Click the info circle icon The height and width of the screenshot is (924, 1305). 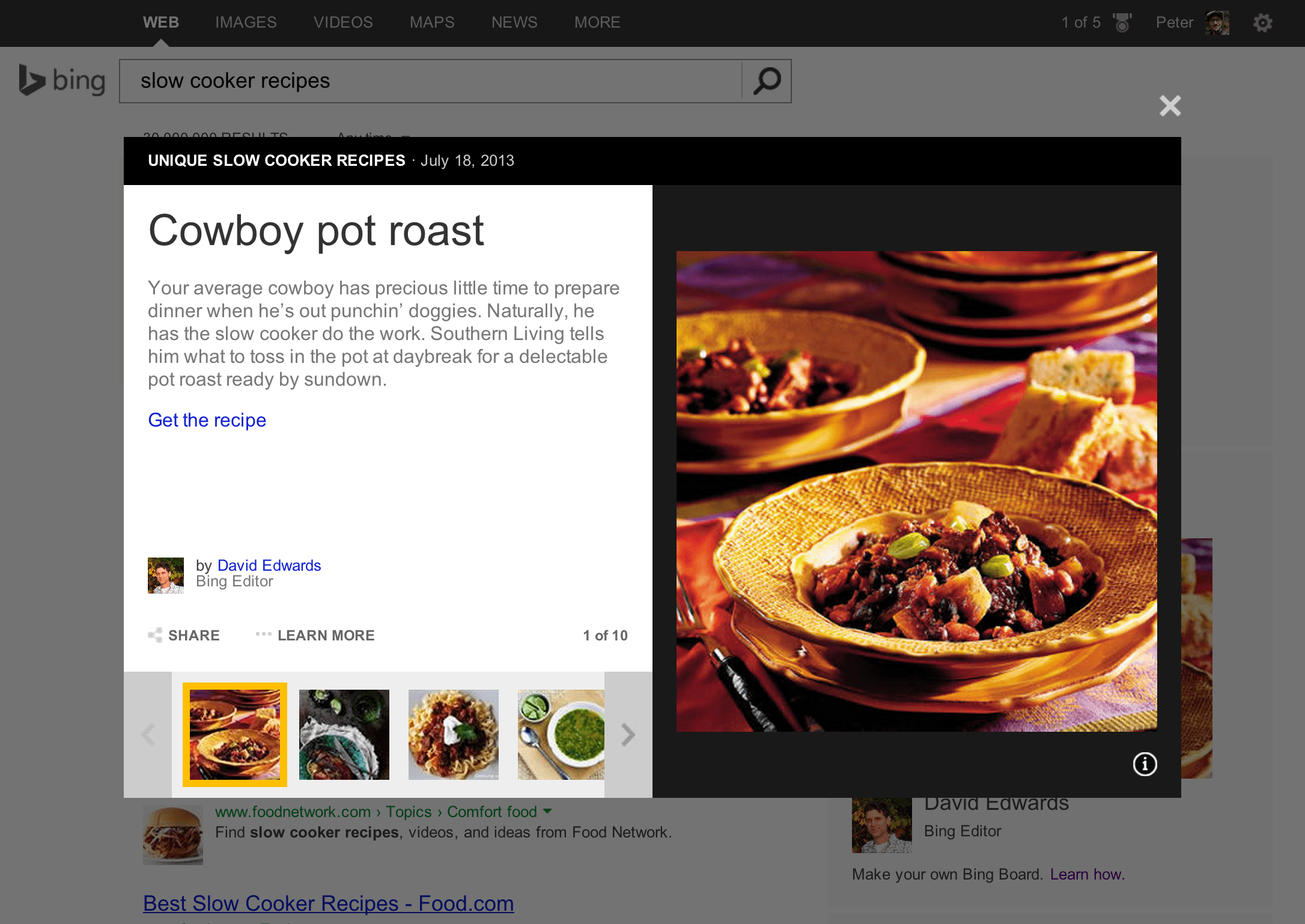tap(1145, 764)
